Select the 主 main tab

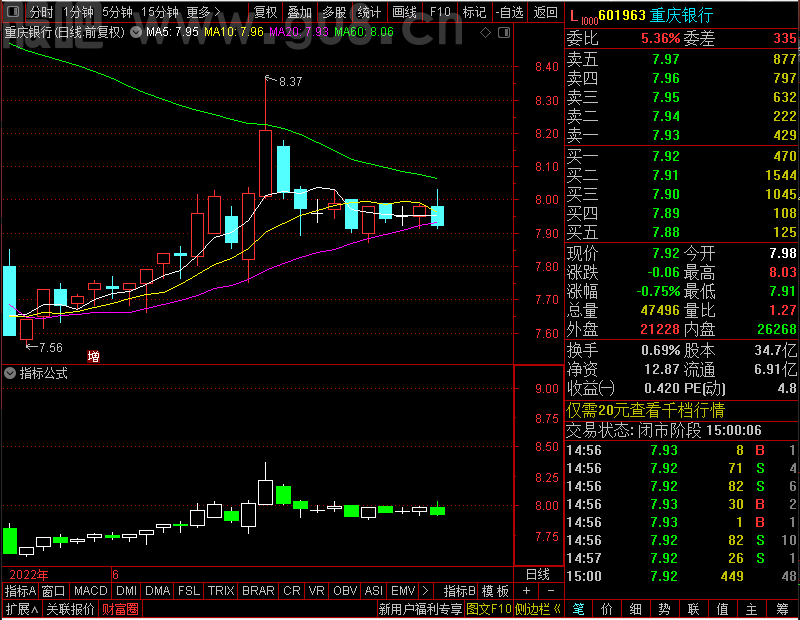[752, 609]
